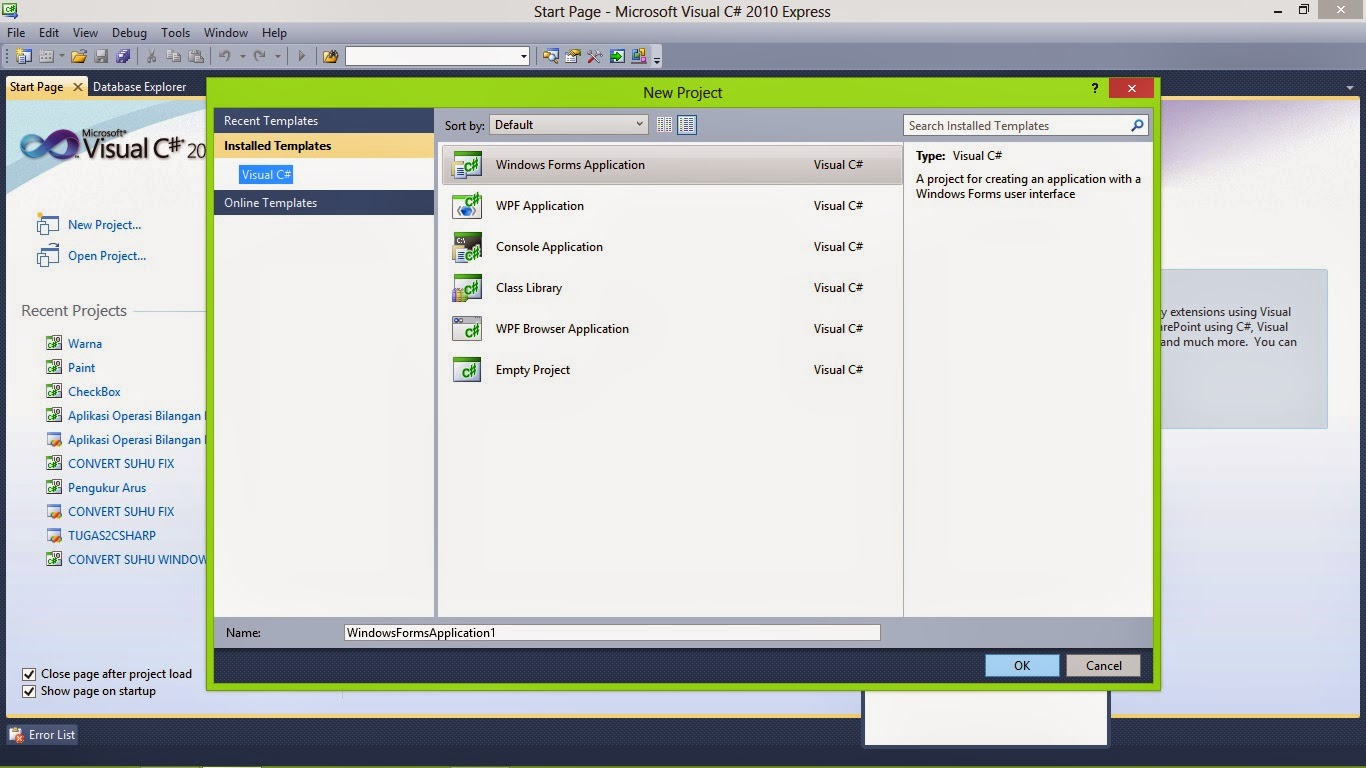Open the Window menu
1366x768 pixels.
226,33
